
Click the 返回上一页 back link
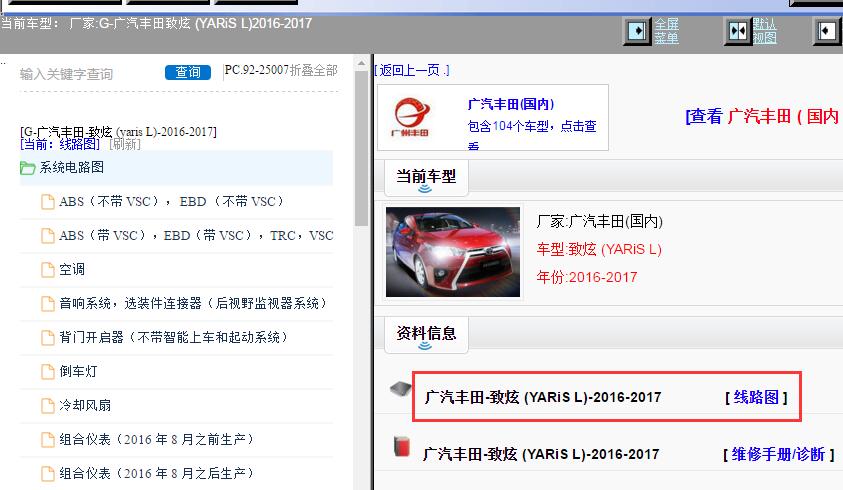coord(412,70)
